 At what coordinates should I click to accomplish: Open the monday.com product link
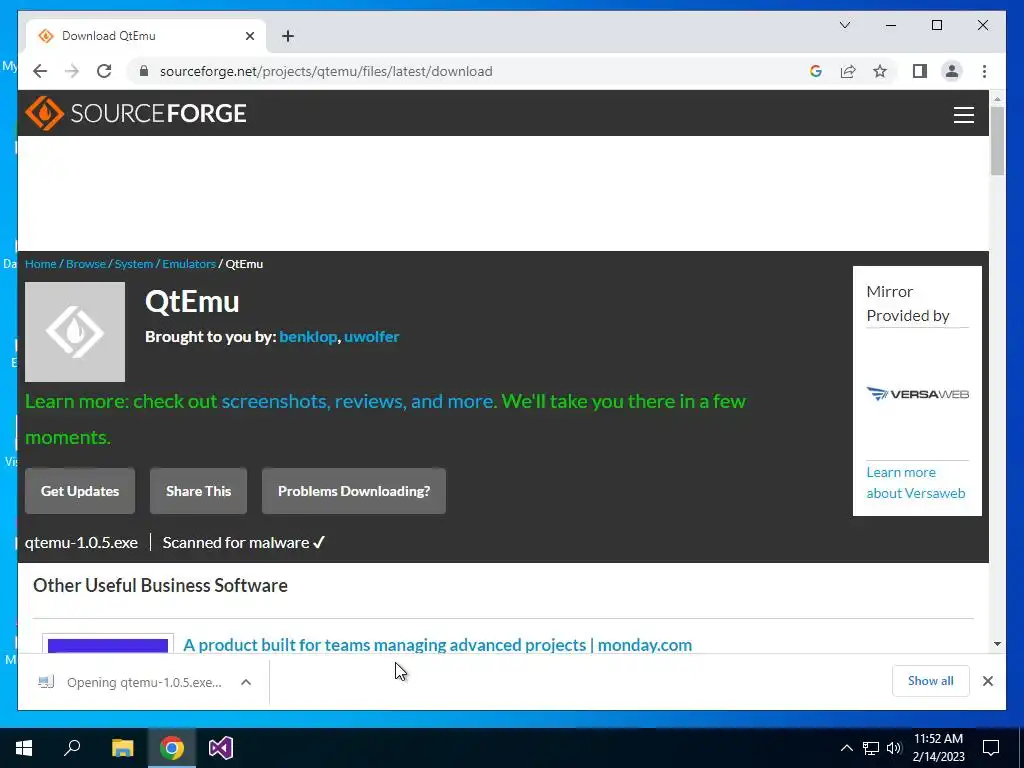(438, 645)
